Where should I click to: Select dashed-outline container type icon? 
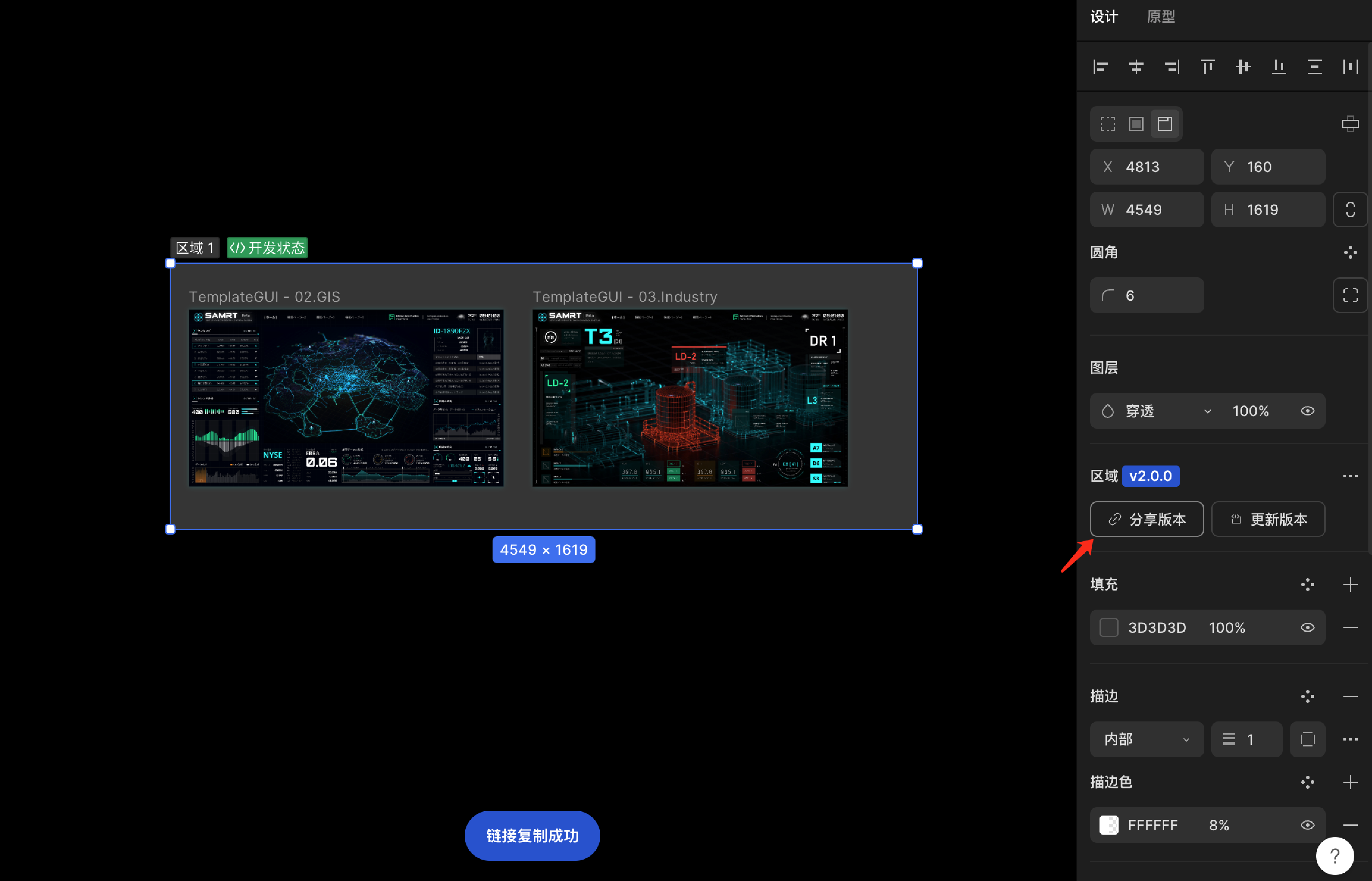(x=1108, y=124)
